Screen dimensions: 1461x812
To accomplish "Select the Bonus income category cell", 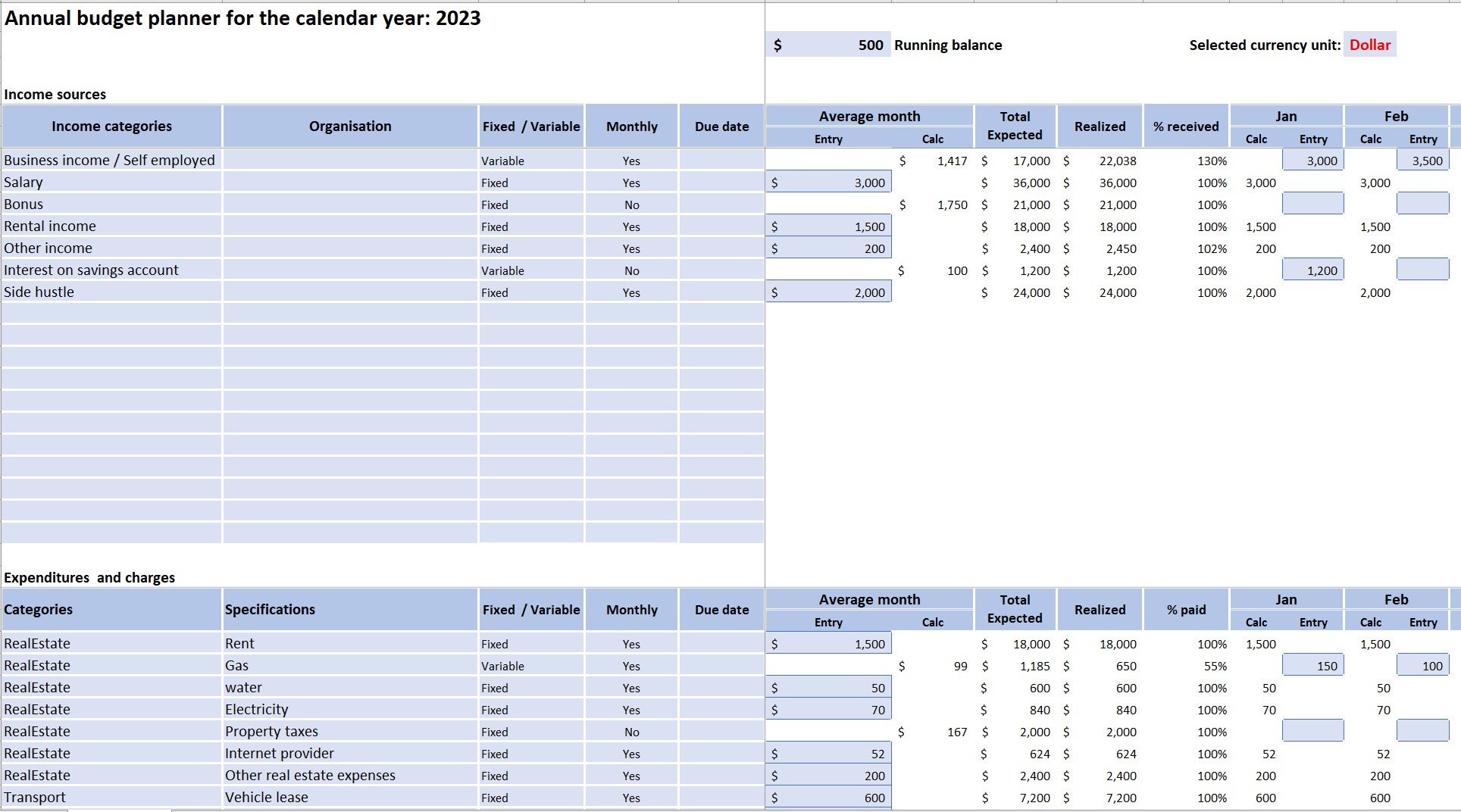I will point(111,204).
